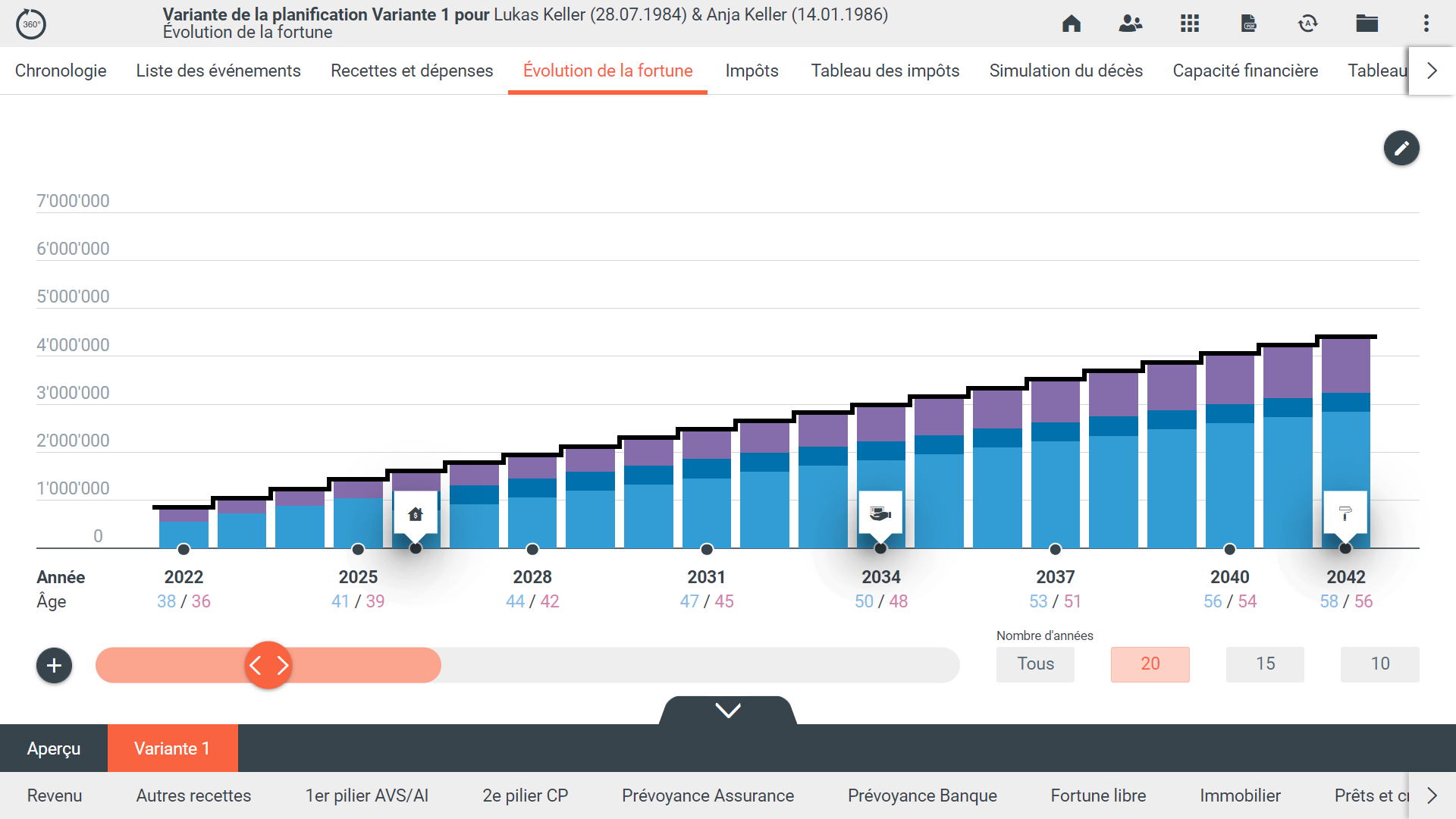The width and height of the screenshot is (1456, 819).
Task: Switch to the Impôts tab
Action: tap(752, 71)
